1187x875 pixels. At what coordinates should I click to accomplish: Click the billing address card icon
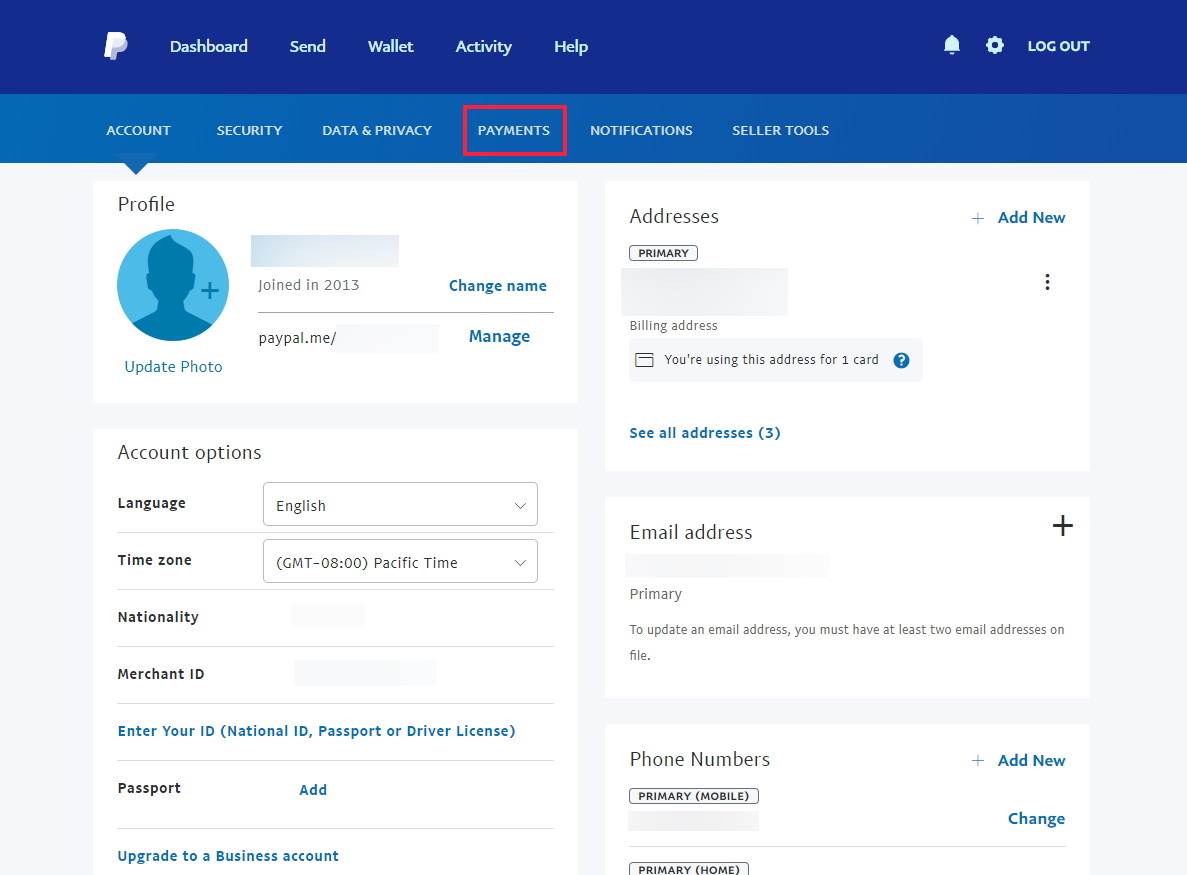[x=645, y=359]
